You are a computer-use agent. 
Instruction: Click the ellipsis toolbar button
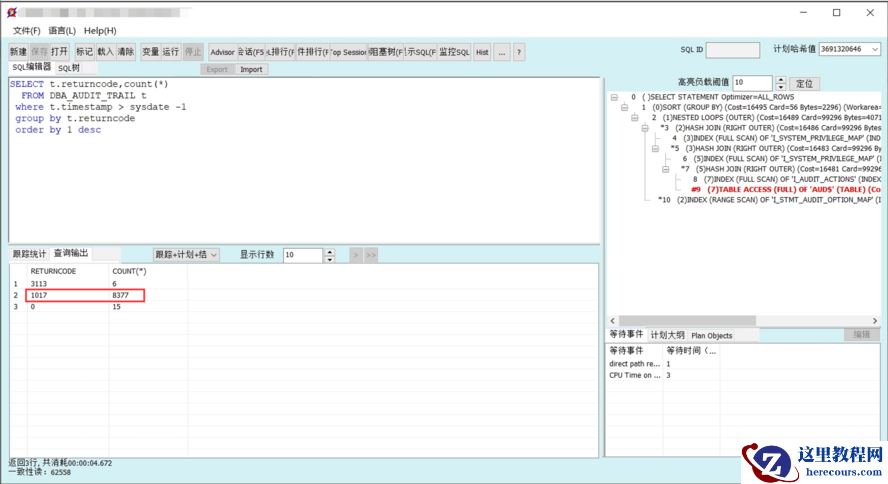[x=501, y=52]
